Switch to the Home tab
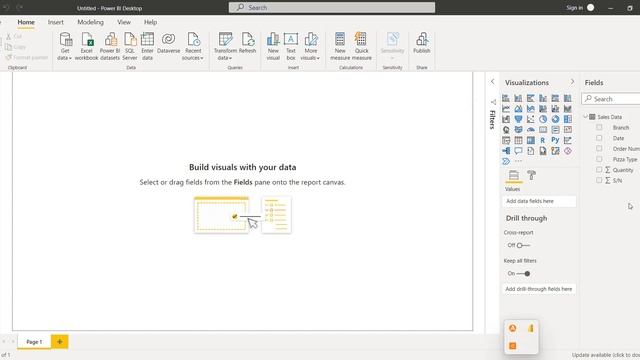The image size is (640, 360). pos(26,22)
